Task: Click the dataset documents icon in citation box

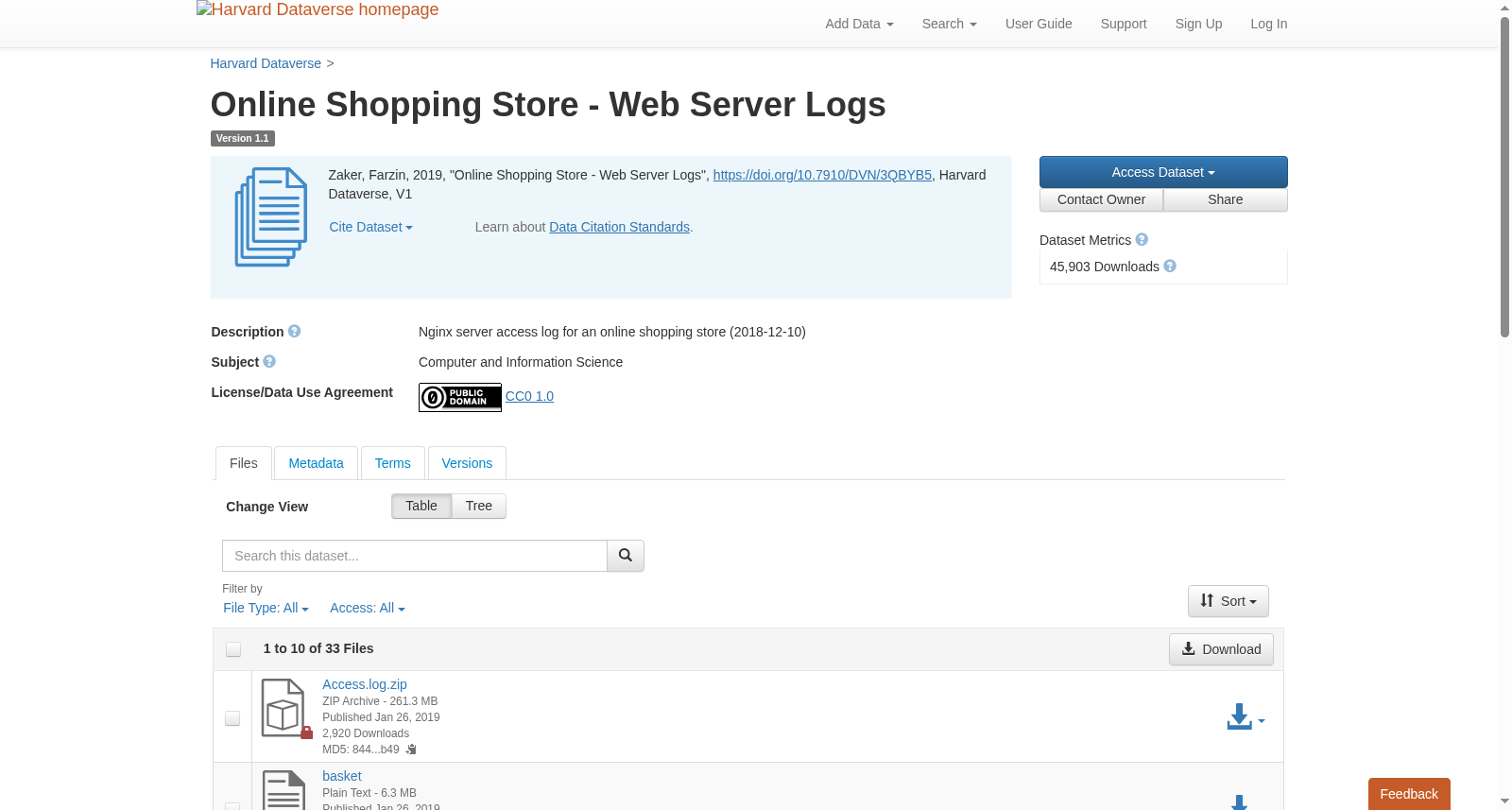Action: pos(271,216)
